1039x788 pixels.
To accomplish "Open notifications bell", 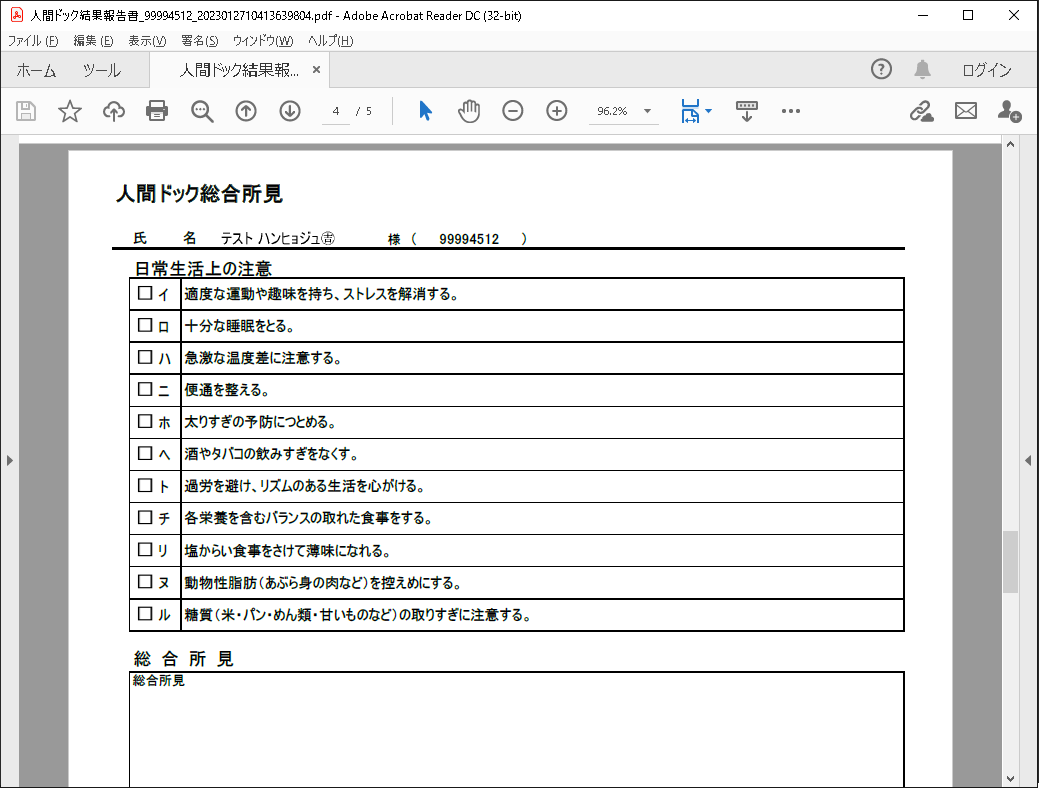I will point(922,69).
